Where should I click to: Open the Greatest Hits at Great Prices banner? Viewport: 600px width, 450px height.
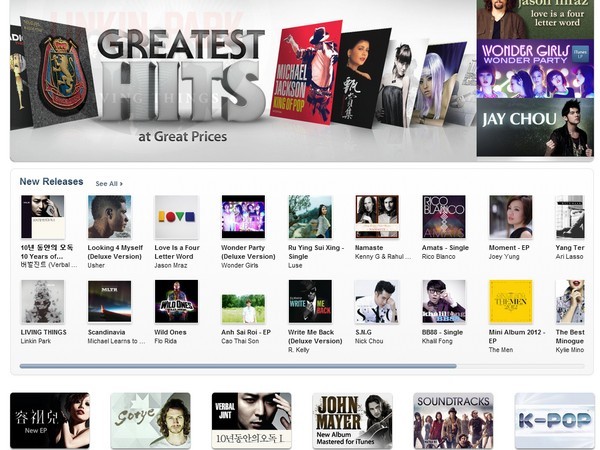tap(243, 80)
